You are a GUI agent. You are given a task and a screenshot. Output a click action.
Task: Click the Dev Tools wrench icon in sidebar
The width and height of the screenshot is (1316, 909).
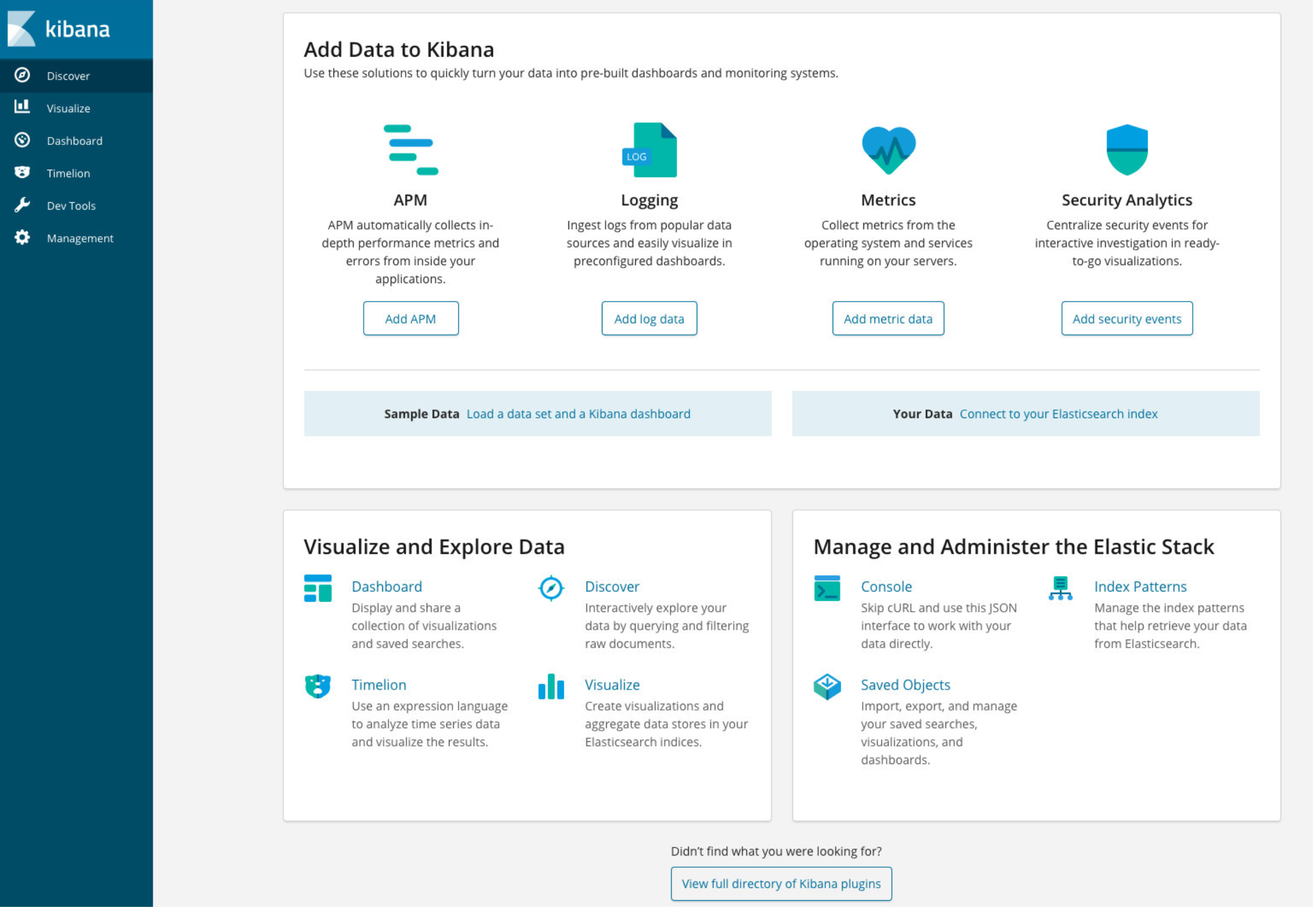pyautogui.click(x=22, y=205)
